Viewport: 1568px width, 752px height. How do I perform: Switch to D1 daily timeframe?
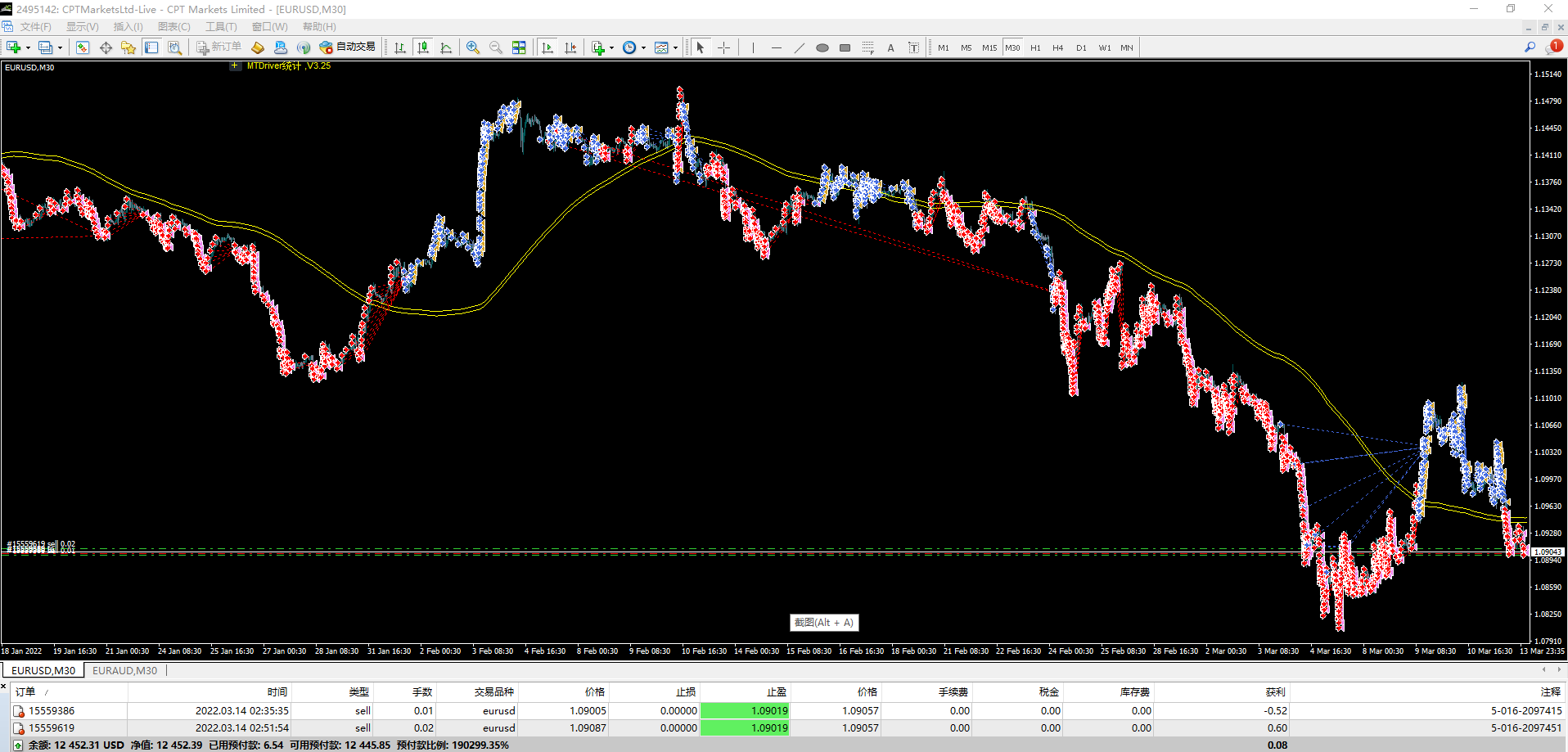(1081, 47)
